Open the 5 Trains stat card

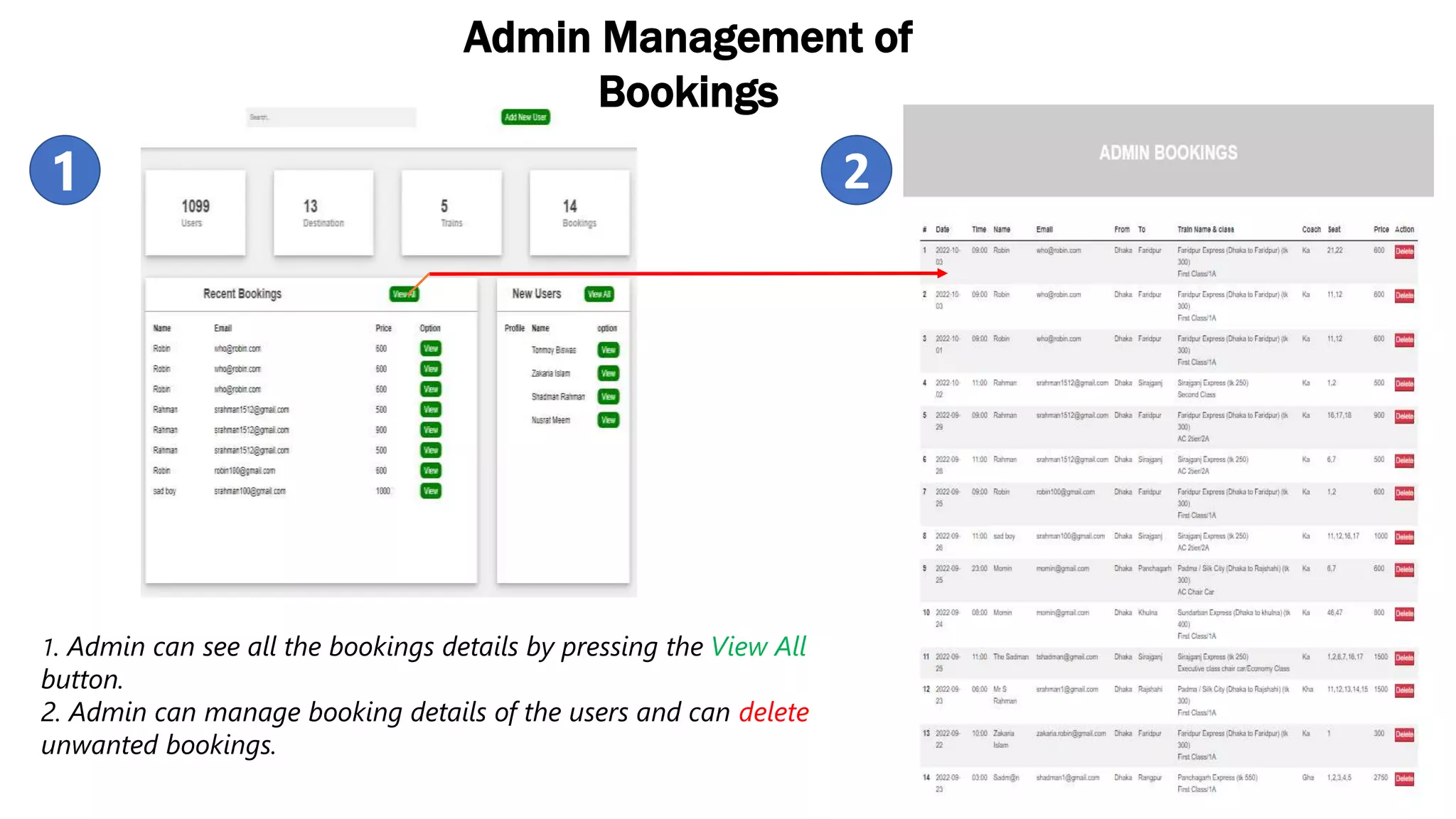click(x=451, y=213)
